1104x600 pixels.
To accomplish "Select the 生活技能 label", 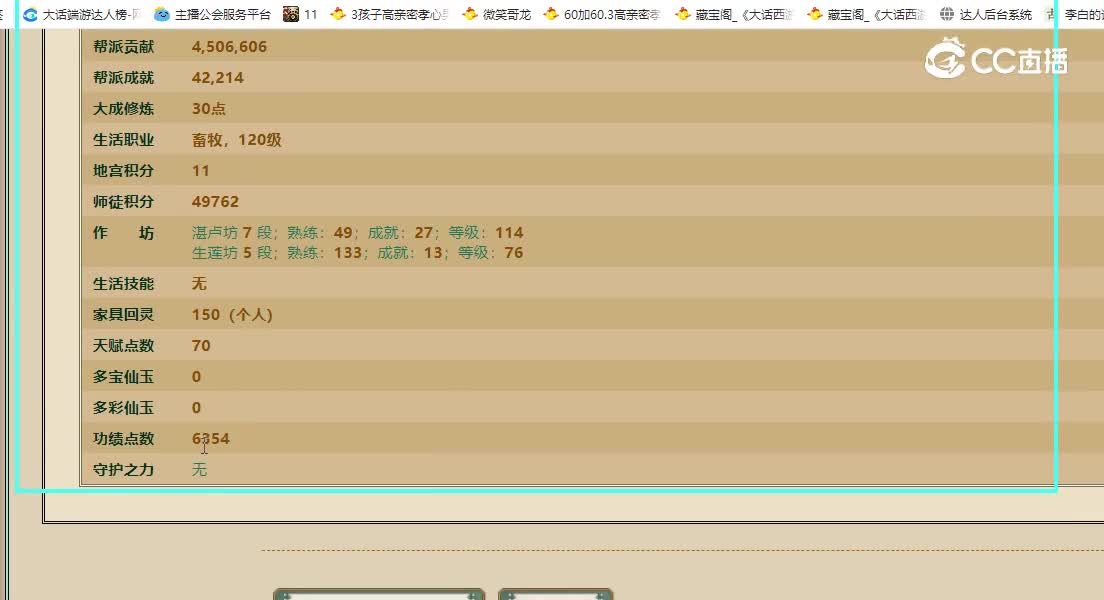I will [x=123, y=283].
